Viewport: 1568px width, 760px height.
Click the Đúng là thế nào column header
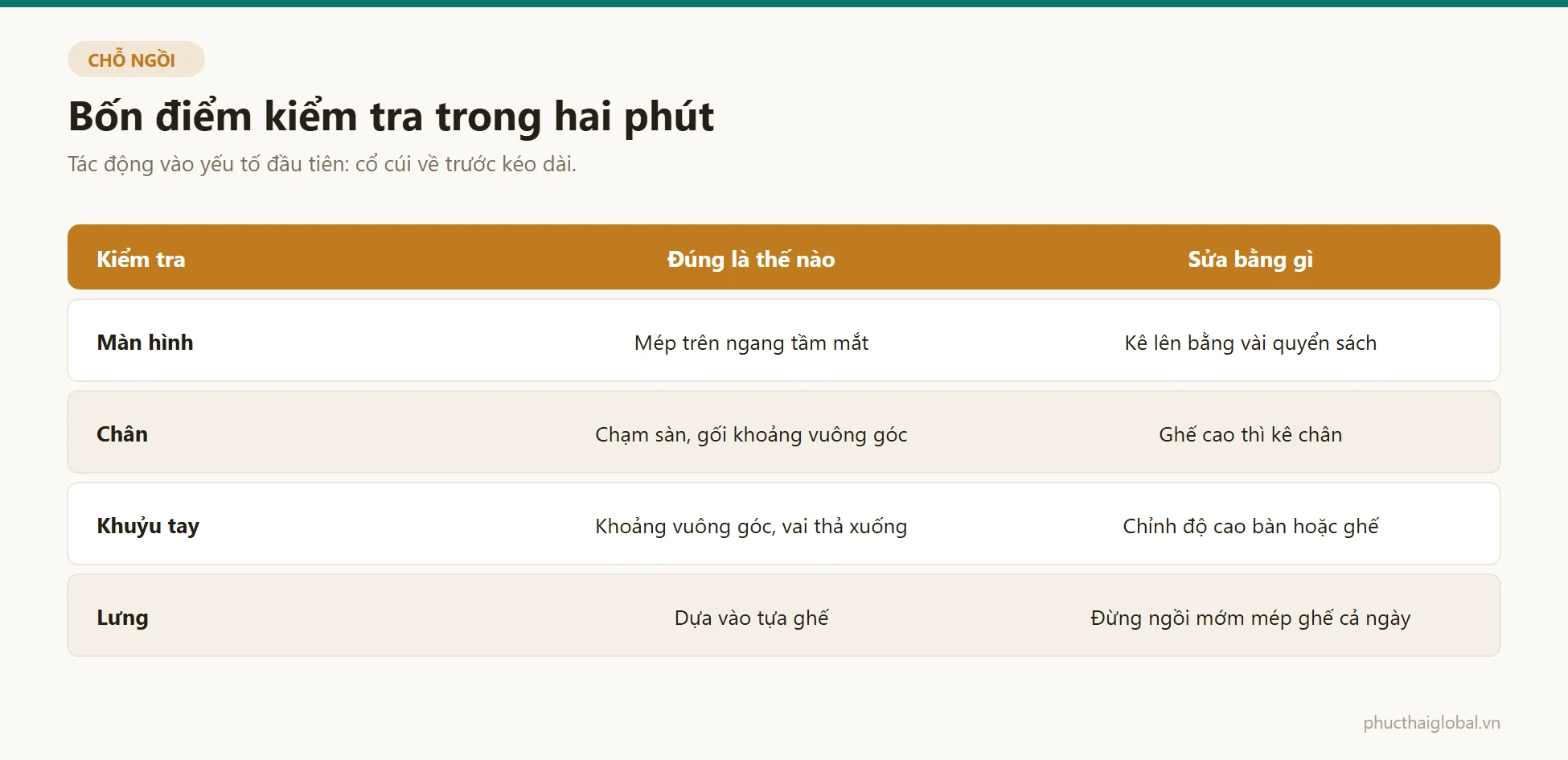click(751, 259)
